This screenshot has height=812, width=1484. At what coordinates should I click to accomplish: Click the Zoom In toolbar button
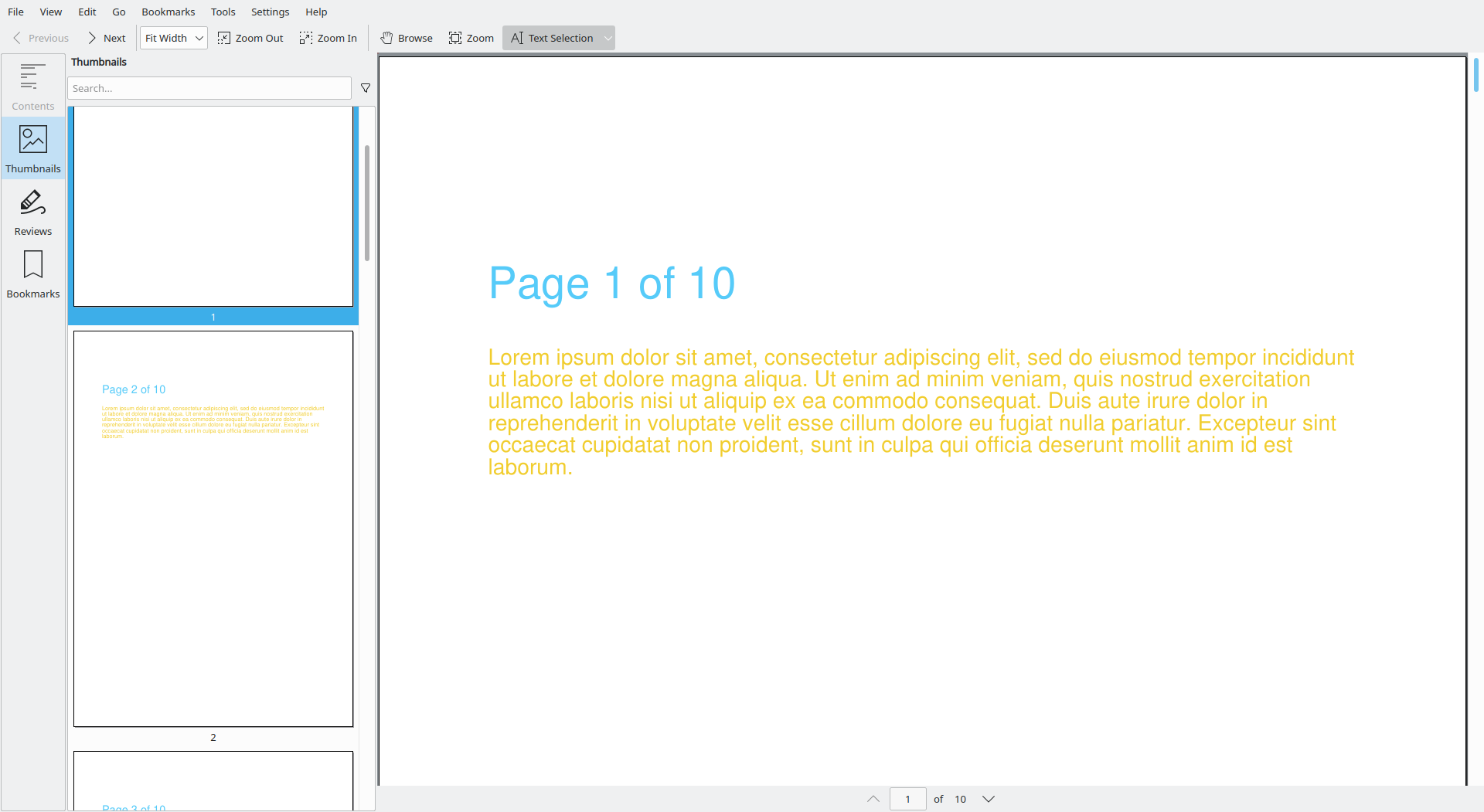(x=328, y=38)
